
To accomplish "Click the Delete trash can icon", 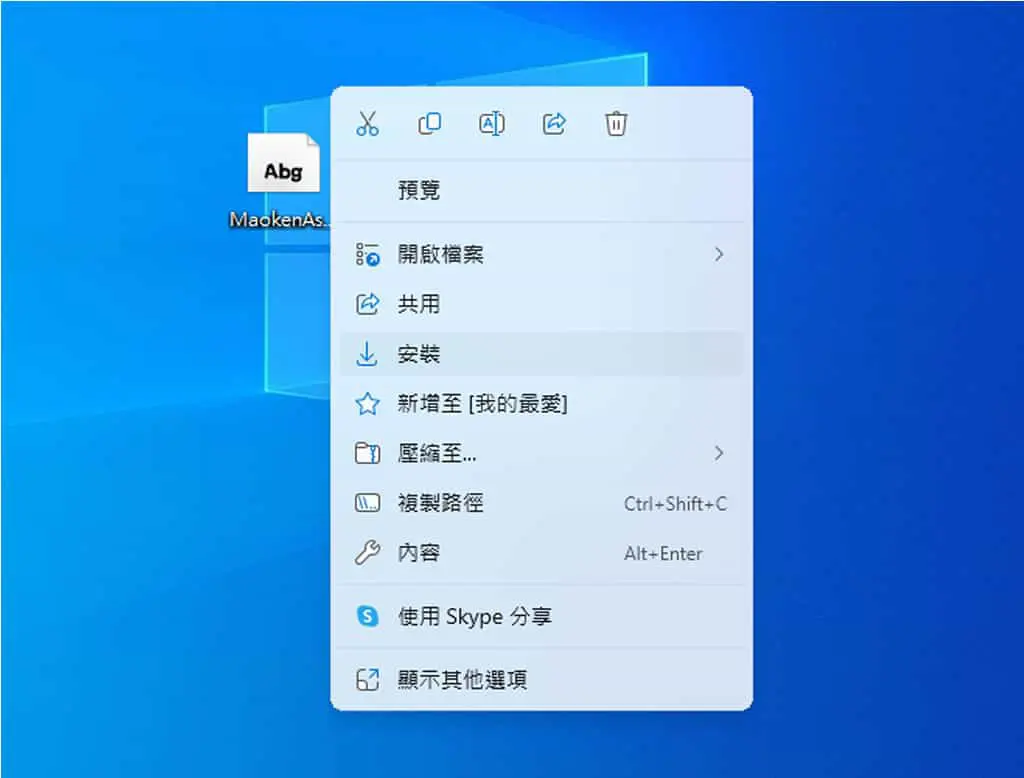I will pos(616,123).
